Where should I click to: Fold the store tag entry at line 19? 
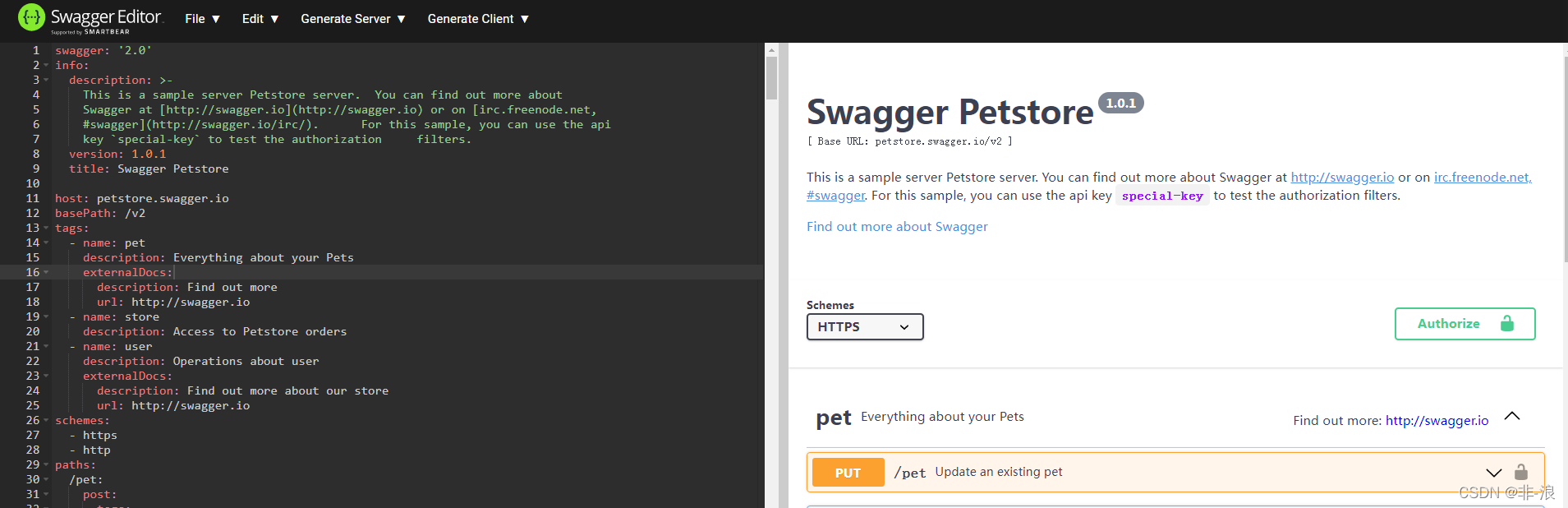tap(46, 316)
